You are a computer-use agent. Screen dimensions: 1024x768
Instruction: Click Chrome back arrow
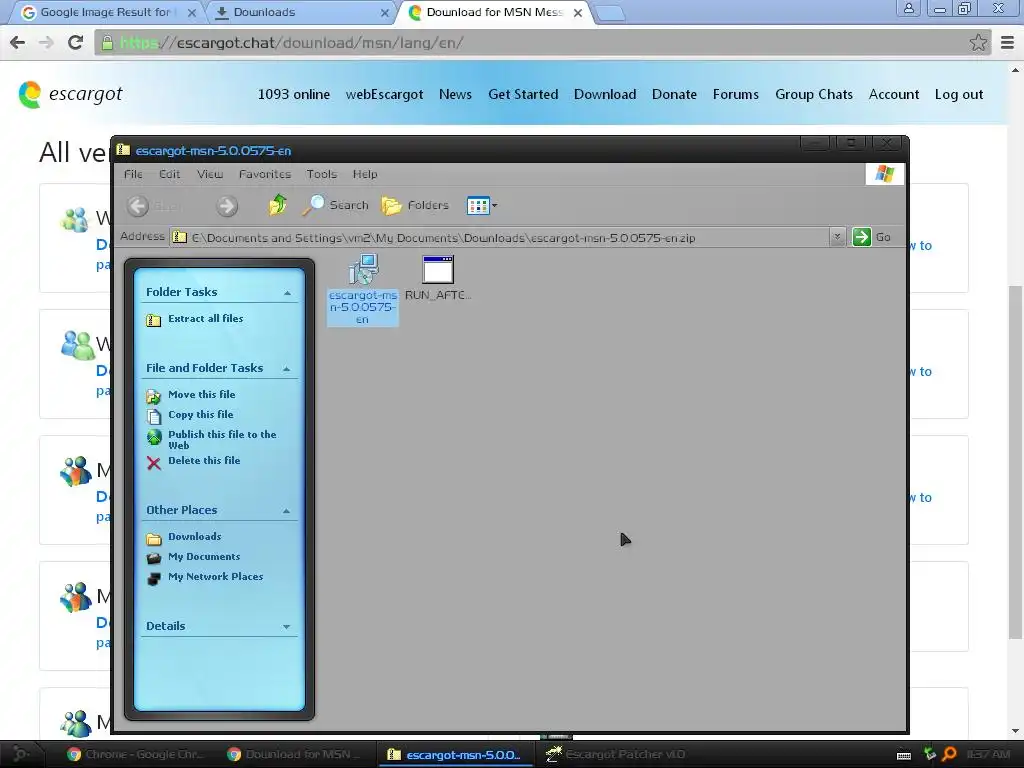pyautogui.click(x=18, y=42)
